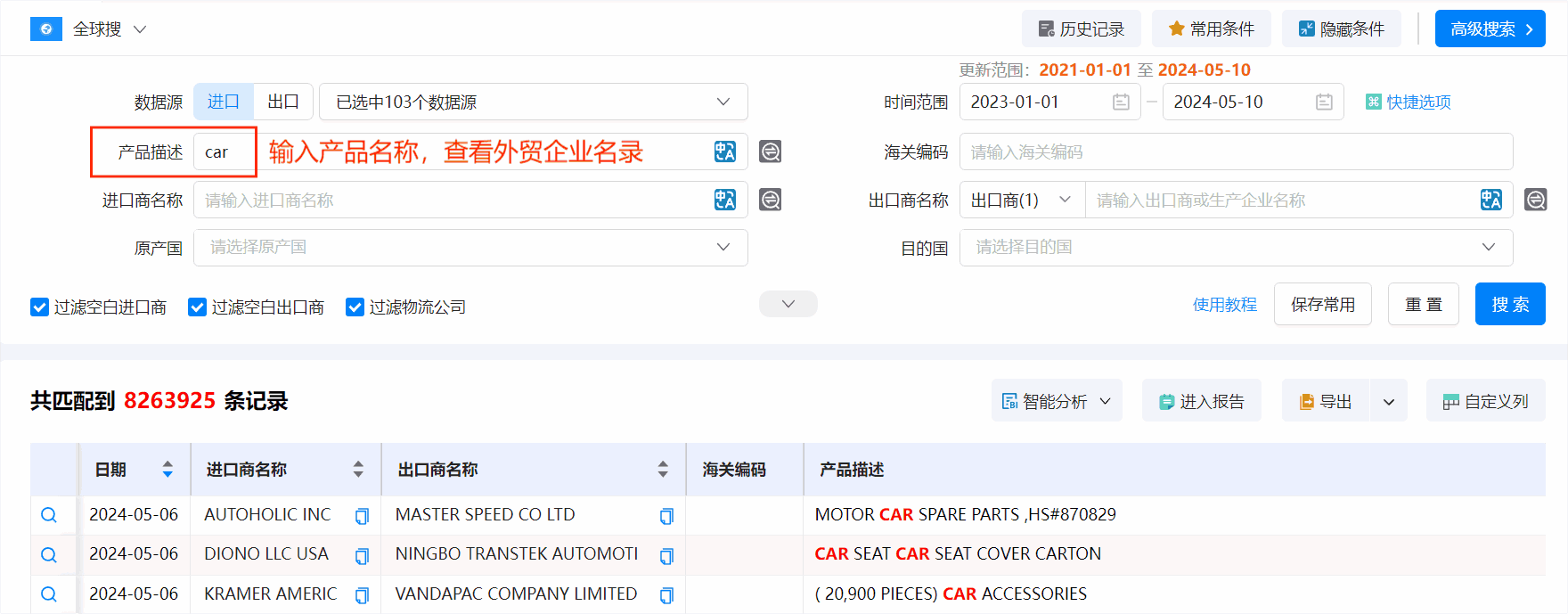Click the blue 搜索 button
Viewport: 1568px width, 614px height.
pos(1509,305)
